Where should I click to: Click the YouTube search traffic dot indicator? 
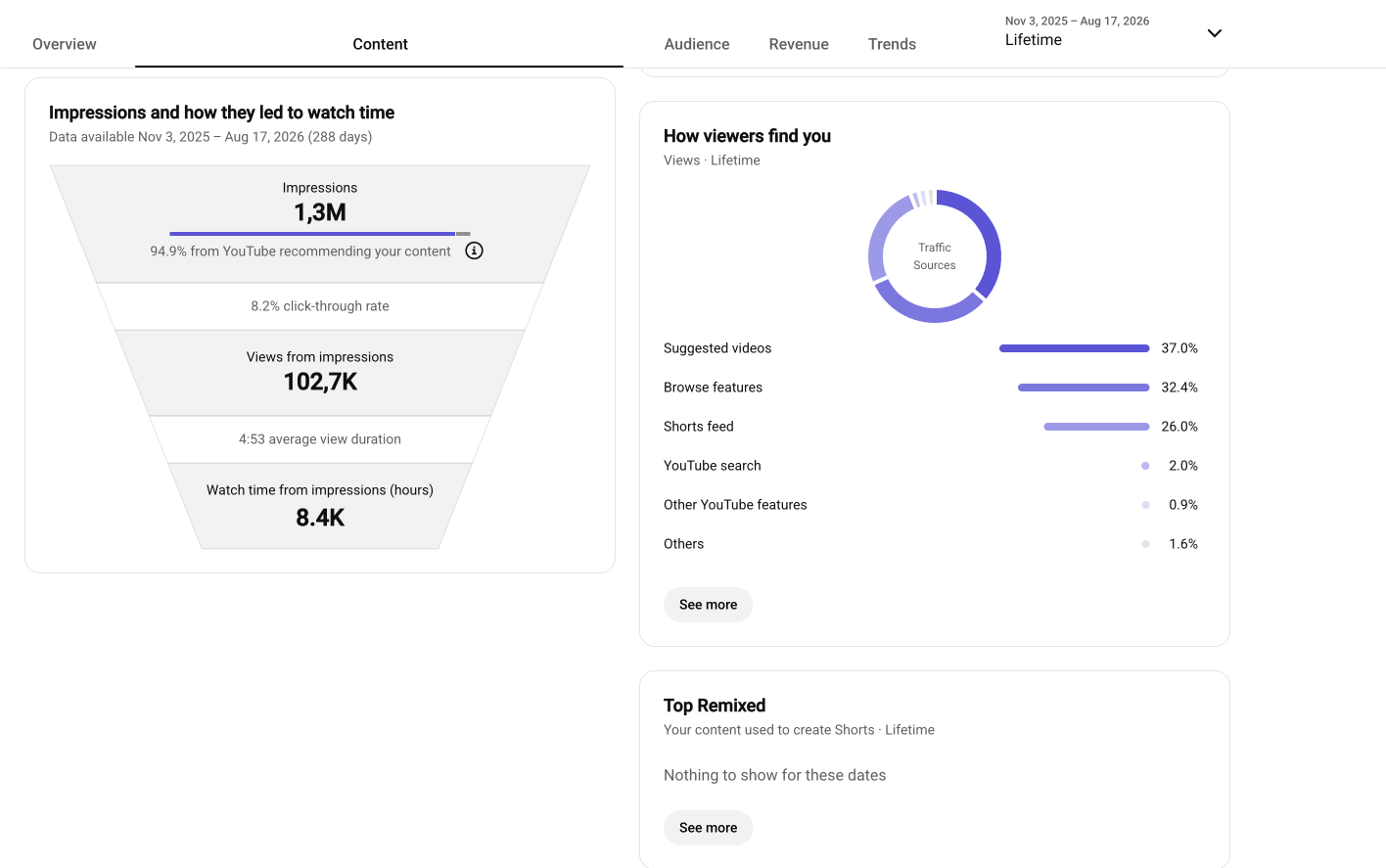[x=1145, y=466]
